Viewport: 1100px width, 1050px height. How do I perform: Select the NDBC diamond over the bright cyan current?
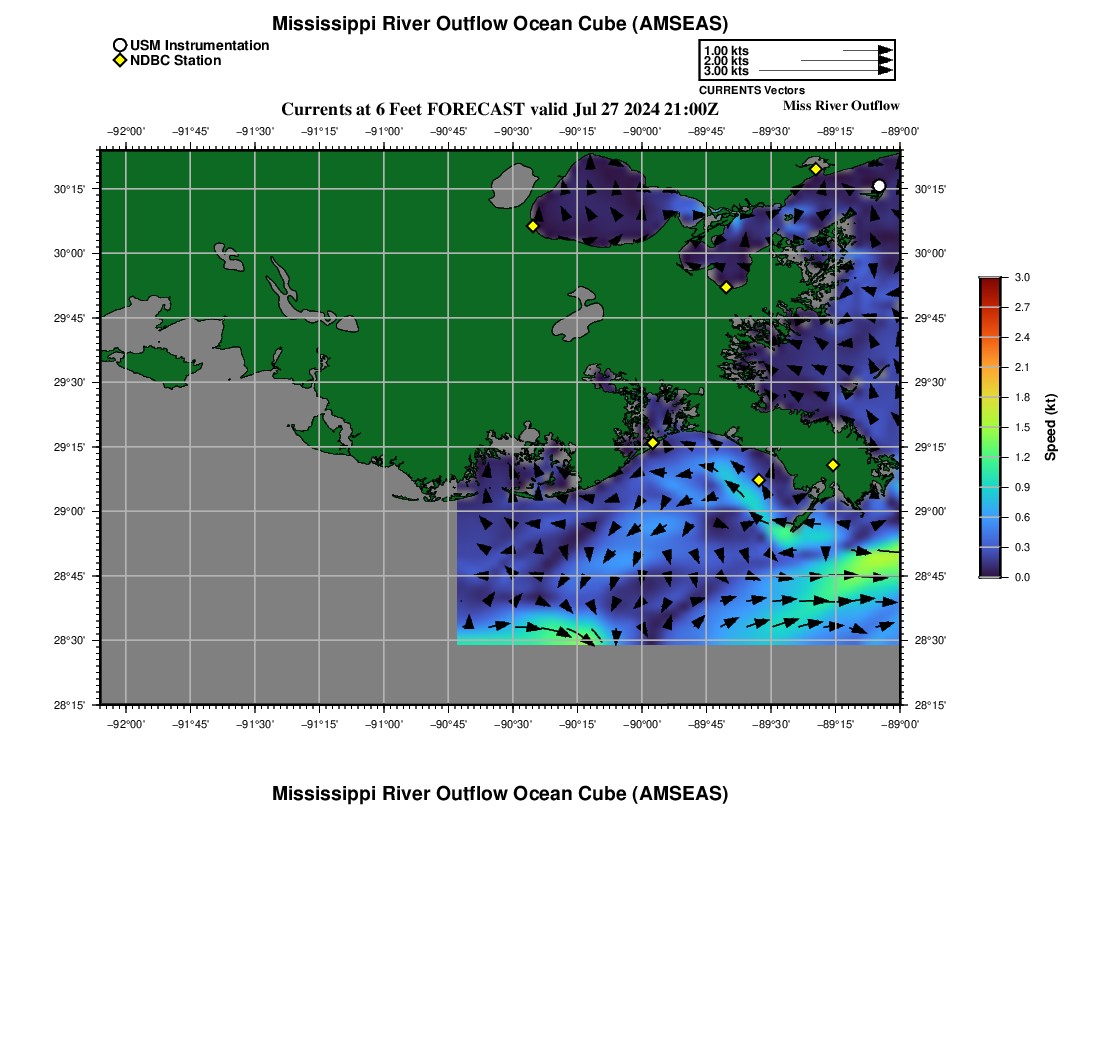pyautogui.click(x=759, y=480)
